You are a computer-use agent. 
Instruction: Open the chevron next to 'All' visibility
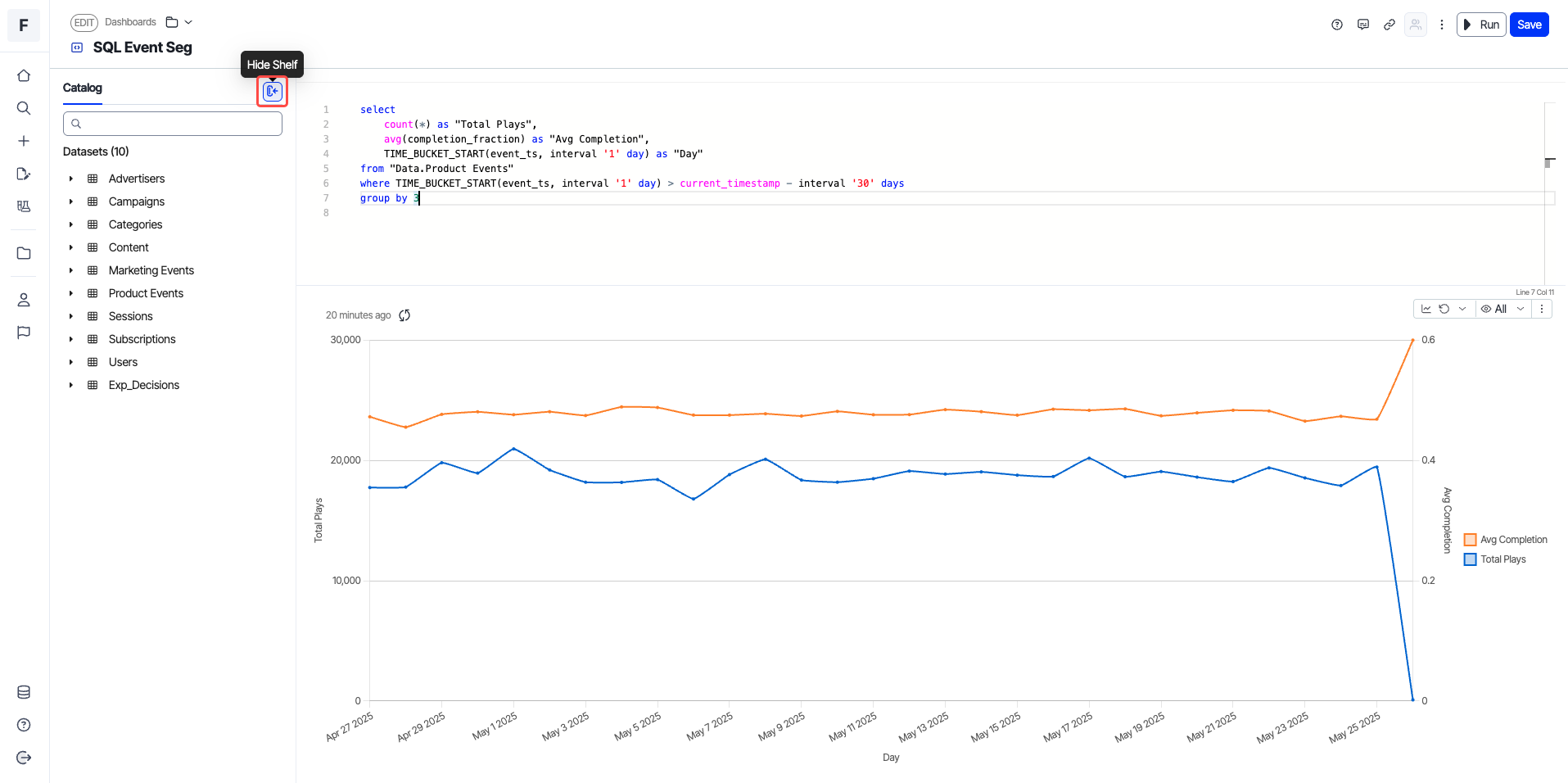pyautogui.click(x=1521, y=309)
